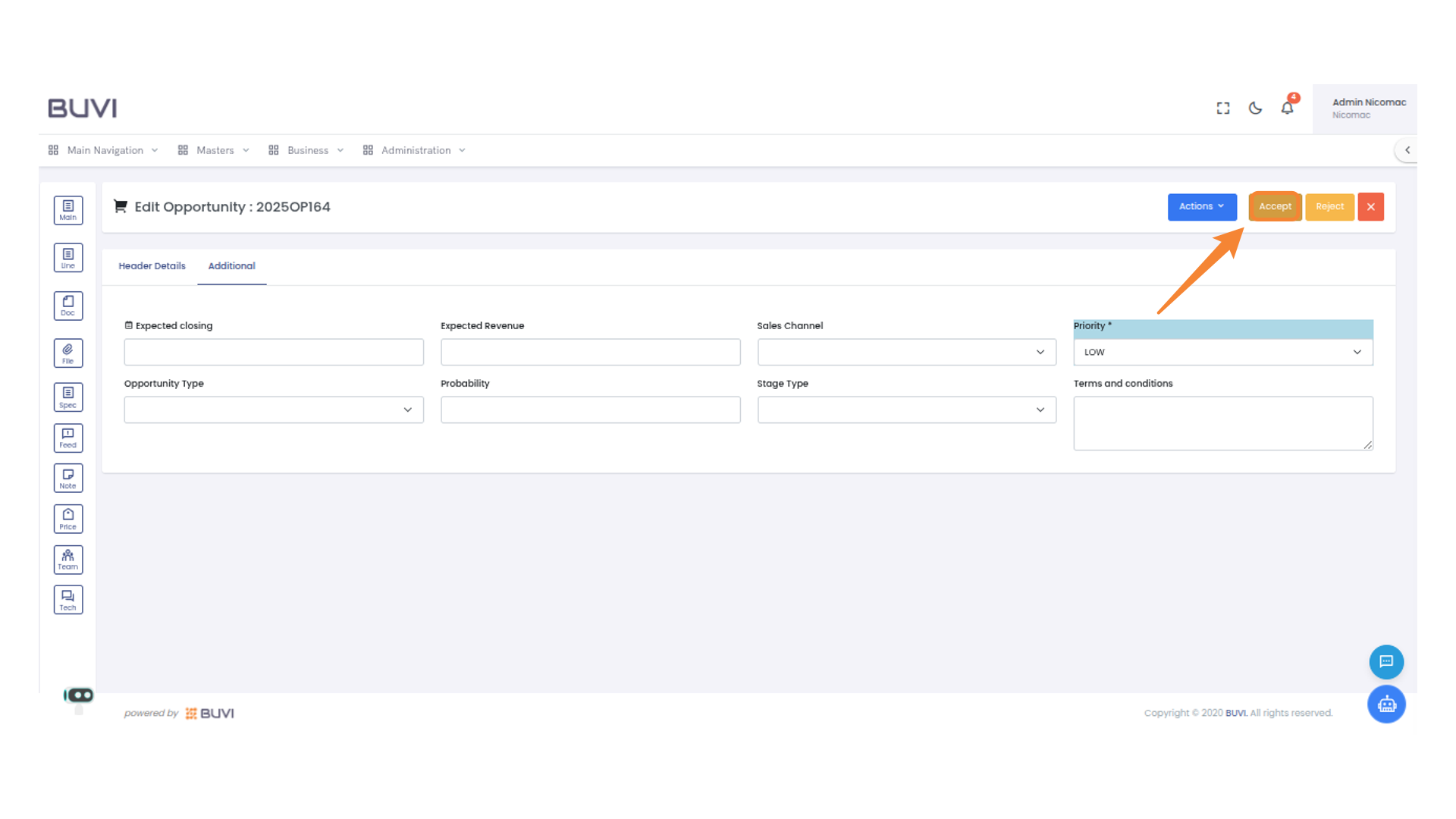Open the File attachments sidebar icon
1456x819 pixels.
68,353
